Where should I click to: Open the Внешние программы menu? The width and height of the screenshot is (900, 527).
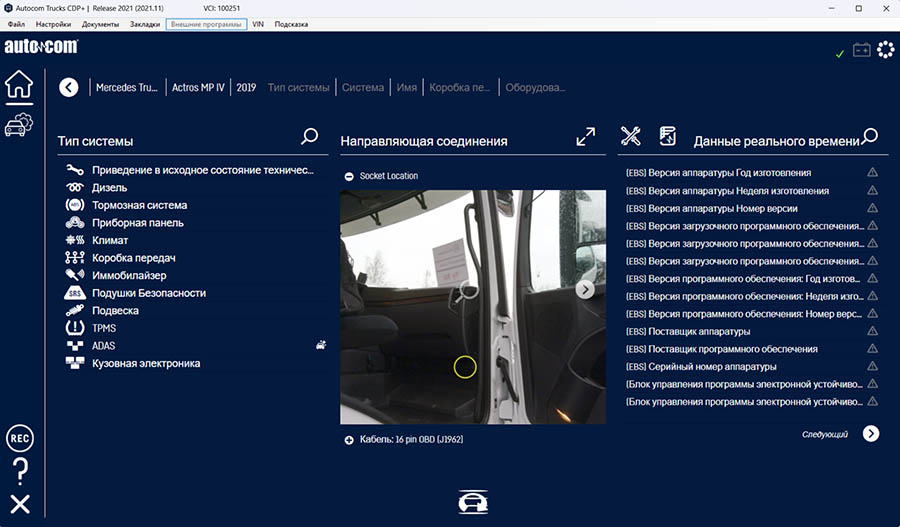coord(206,23)
